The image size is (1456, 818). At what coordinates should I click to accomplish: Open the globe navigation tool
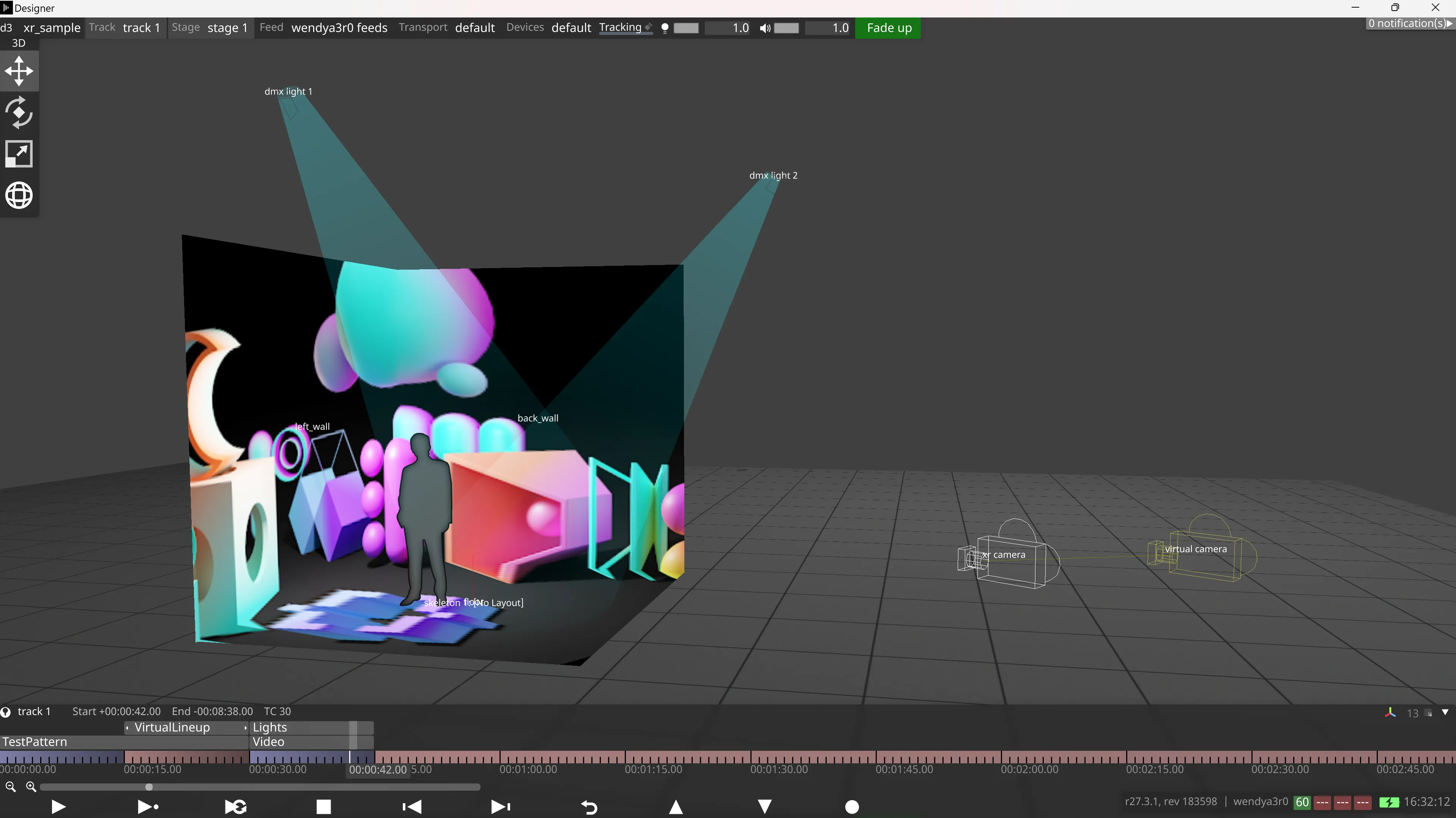tap(19, 195)
